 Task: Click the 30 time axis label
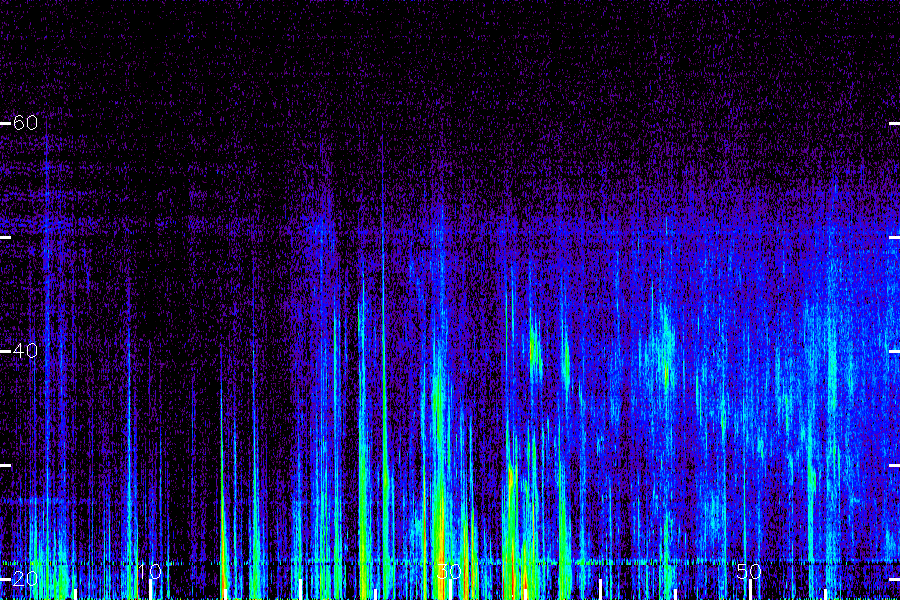449,571
